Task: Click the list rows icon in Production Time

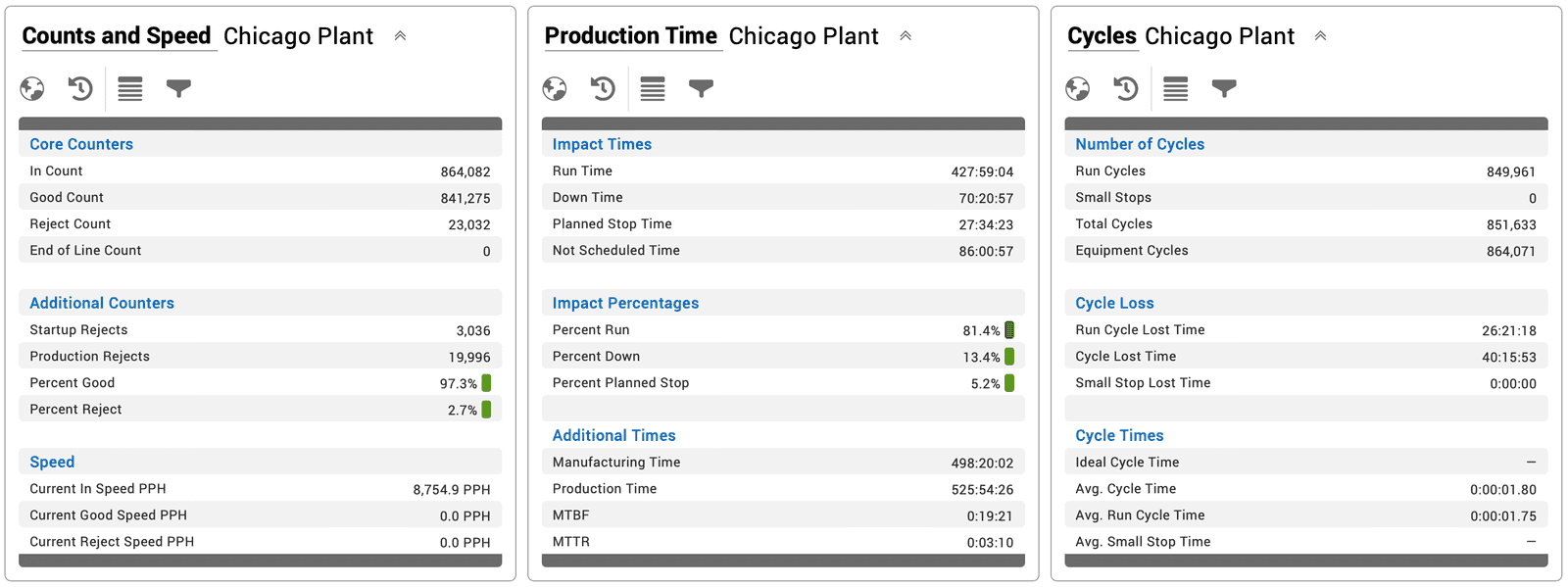Action: coord(653,89)
